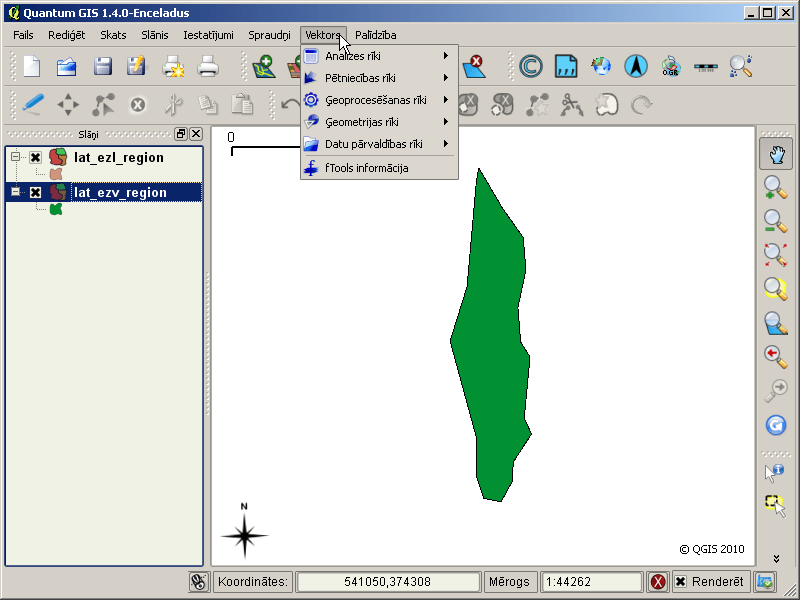Toggle extents/mouse position display icon
The height and width of the screenshot is (600, 800).
pos(198,582)
